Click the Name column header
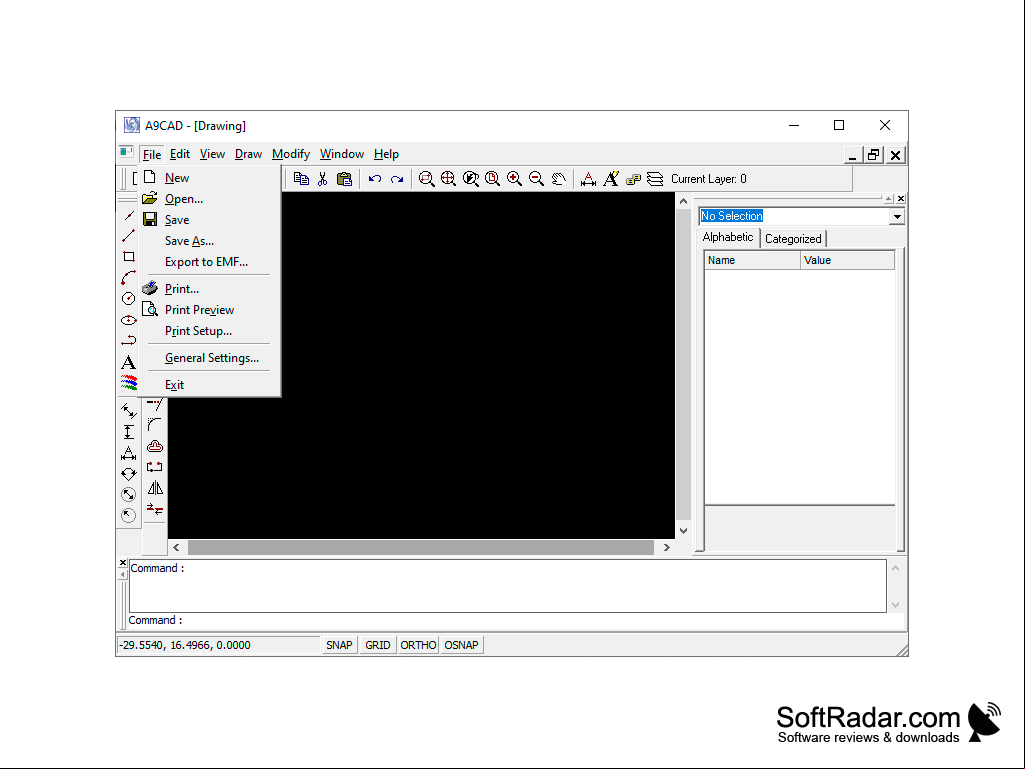 [x=752, y=260]
